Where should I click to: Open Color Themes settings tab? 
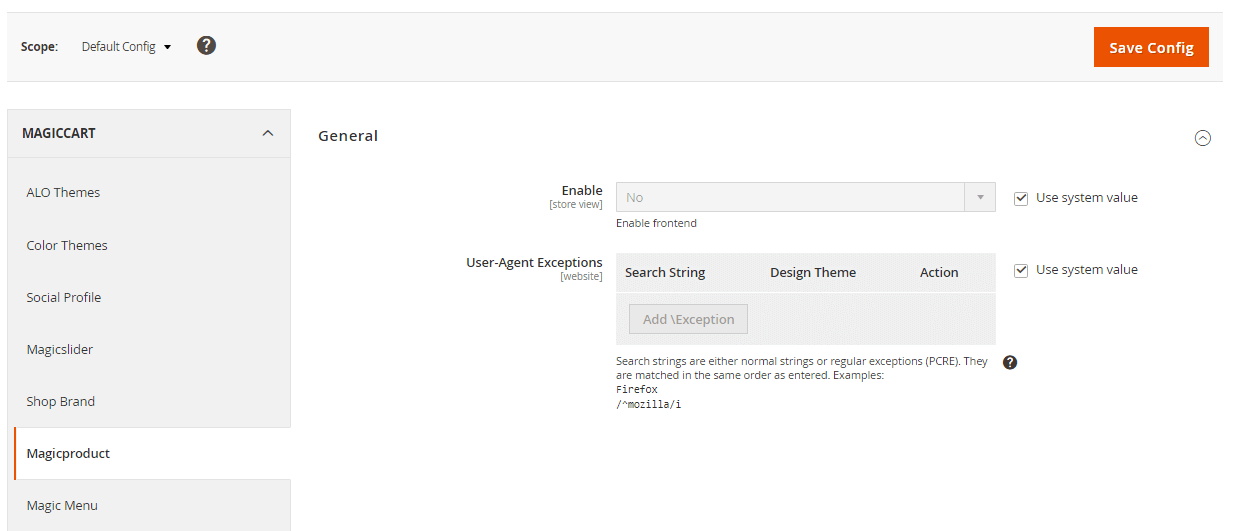tap(67, 245)
